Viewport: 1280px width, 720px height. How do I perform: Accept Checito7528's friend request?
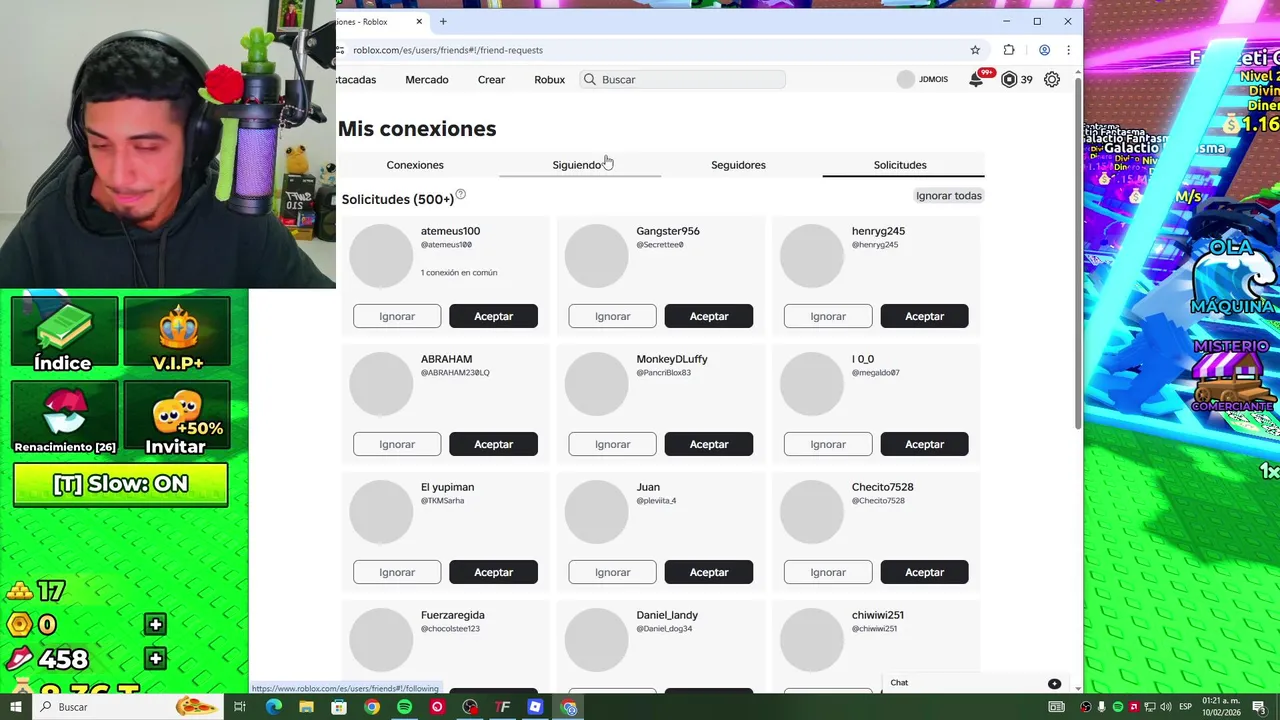pos(924,572)
